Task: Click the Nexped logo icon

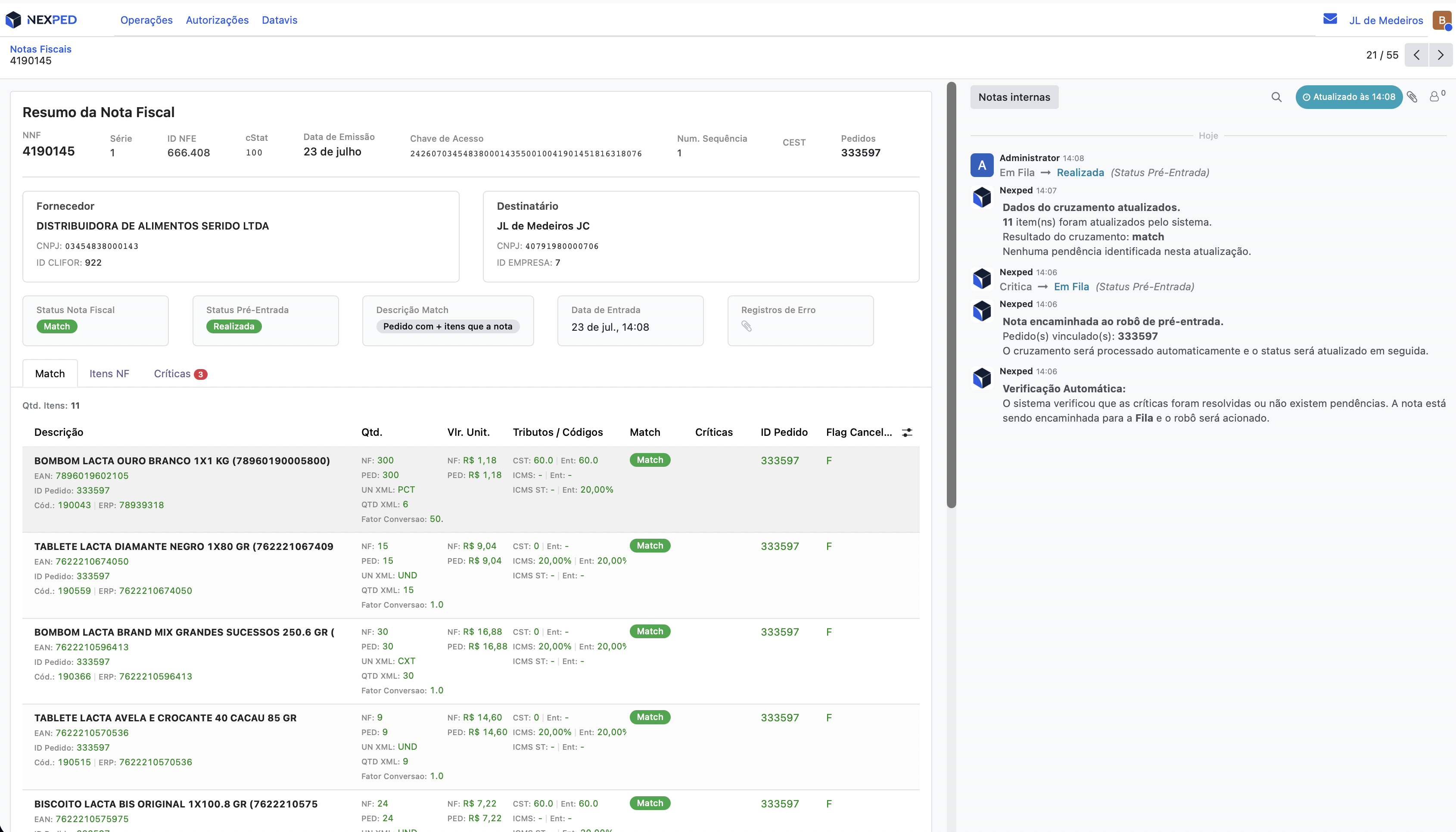Action: tap(13, 20)
